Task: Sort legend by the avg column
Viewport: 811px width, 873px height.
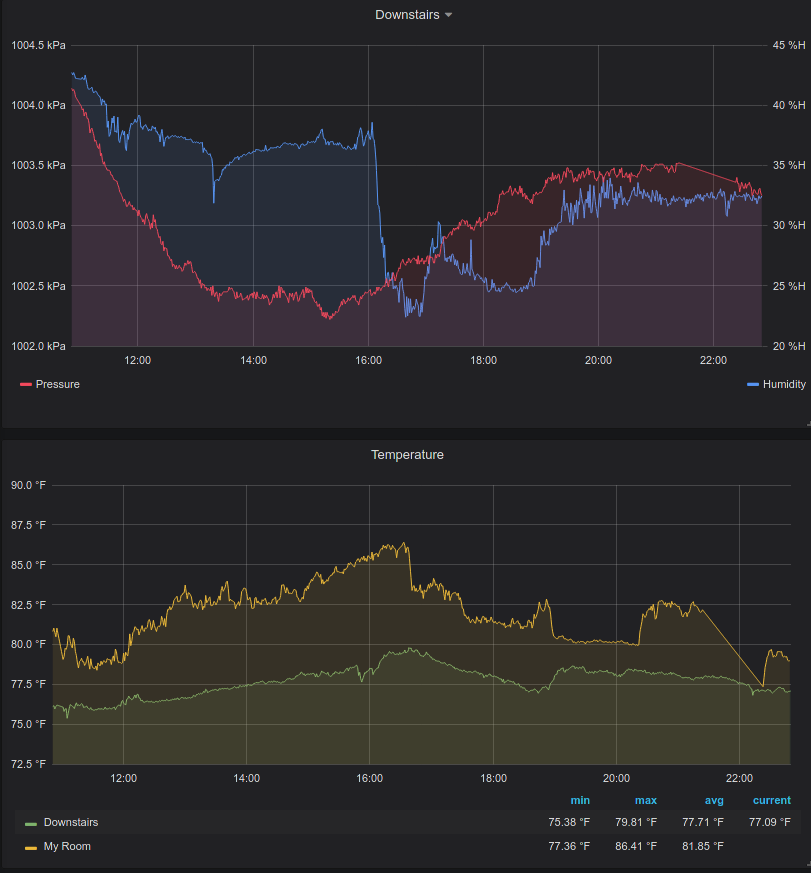Action: point(714,800)
